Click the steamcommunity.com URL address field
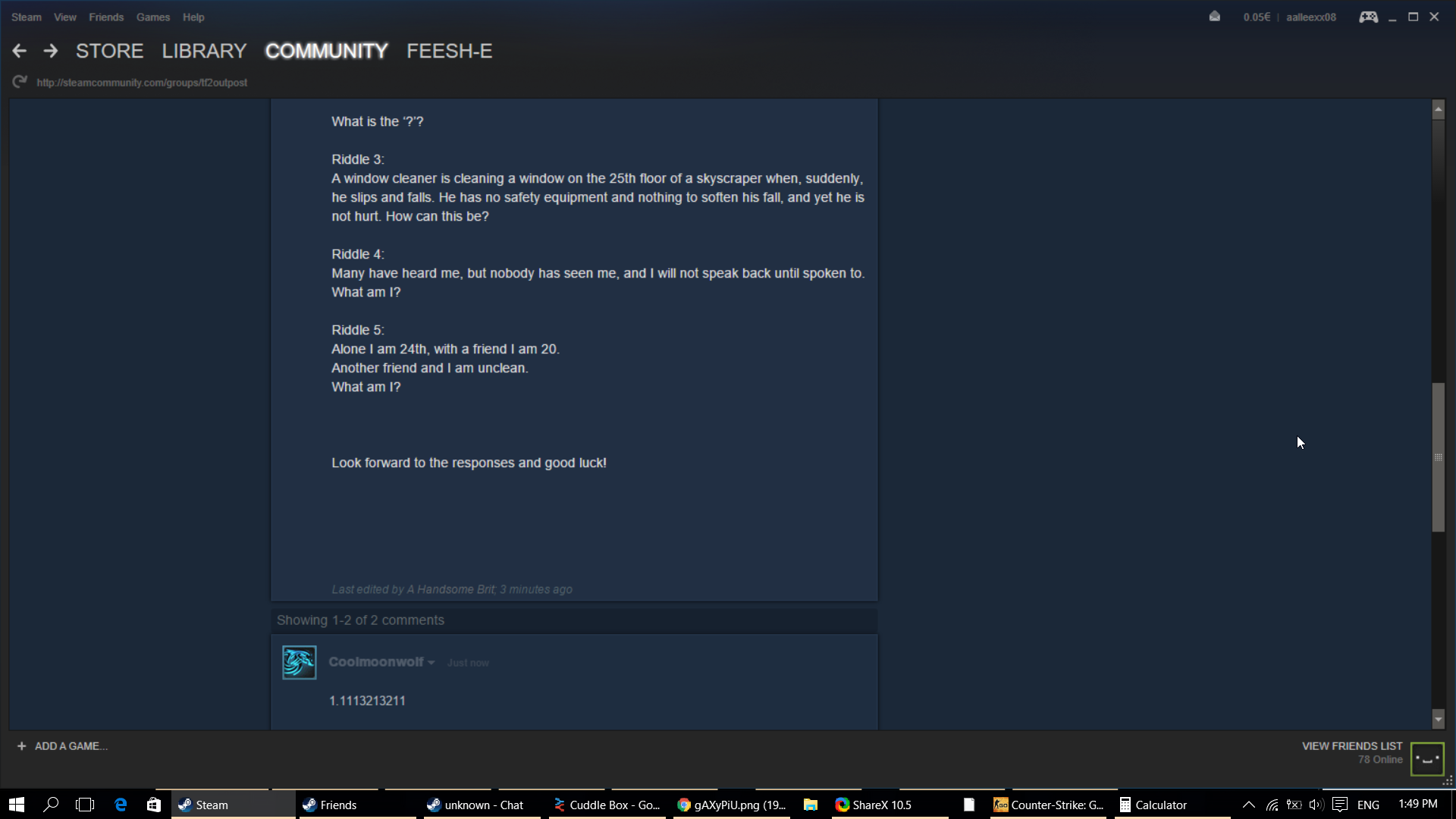 coord(142,82)
